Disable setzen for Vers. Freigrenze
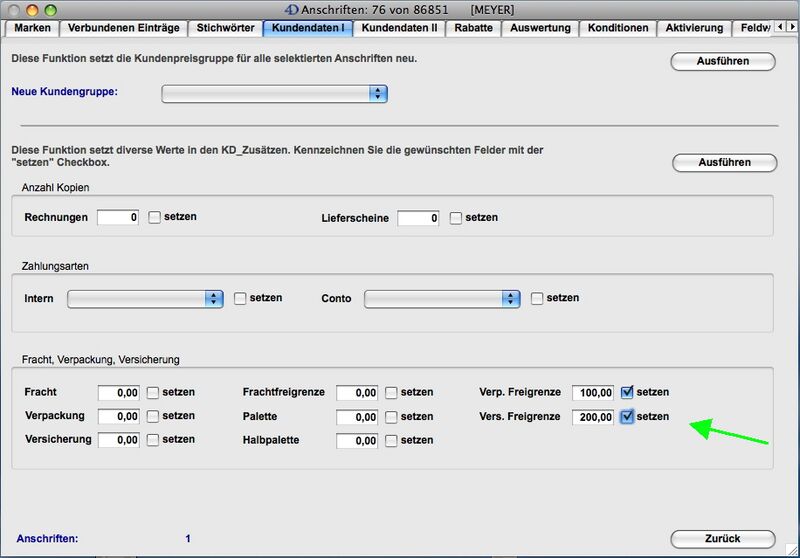Viewport: 800px width, 558px height. pos(627,417)
